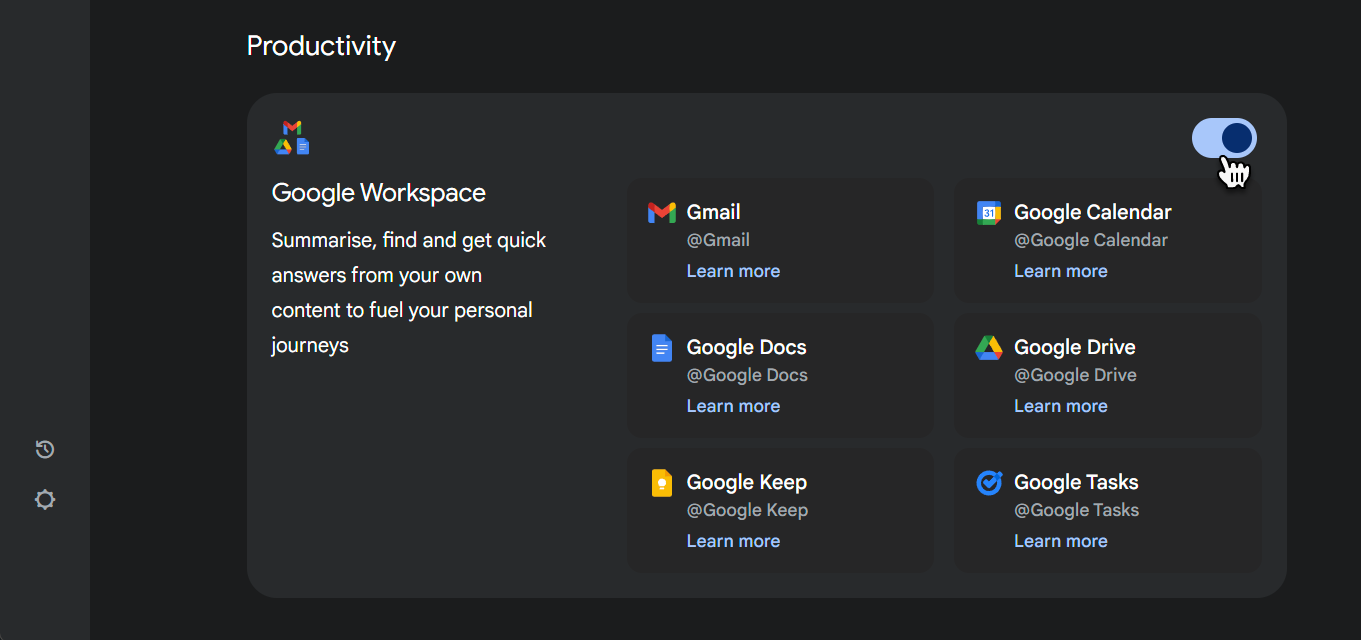The height and width of the screenshot is (640, 1361).
Task: Open Learn more link under Google Keep
Action: click(733, 541)
